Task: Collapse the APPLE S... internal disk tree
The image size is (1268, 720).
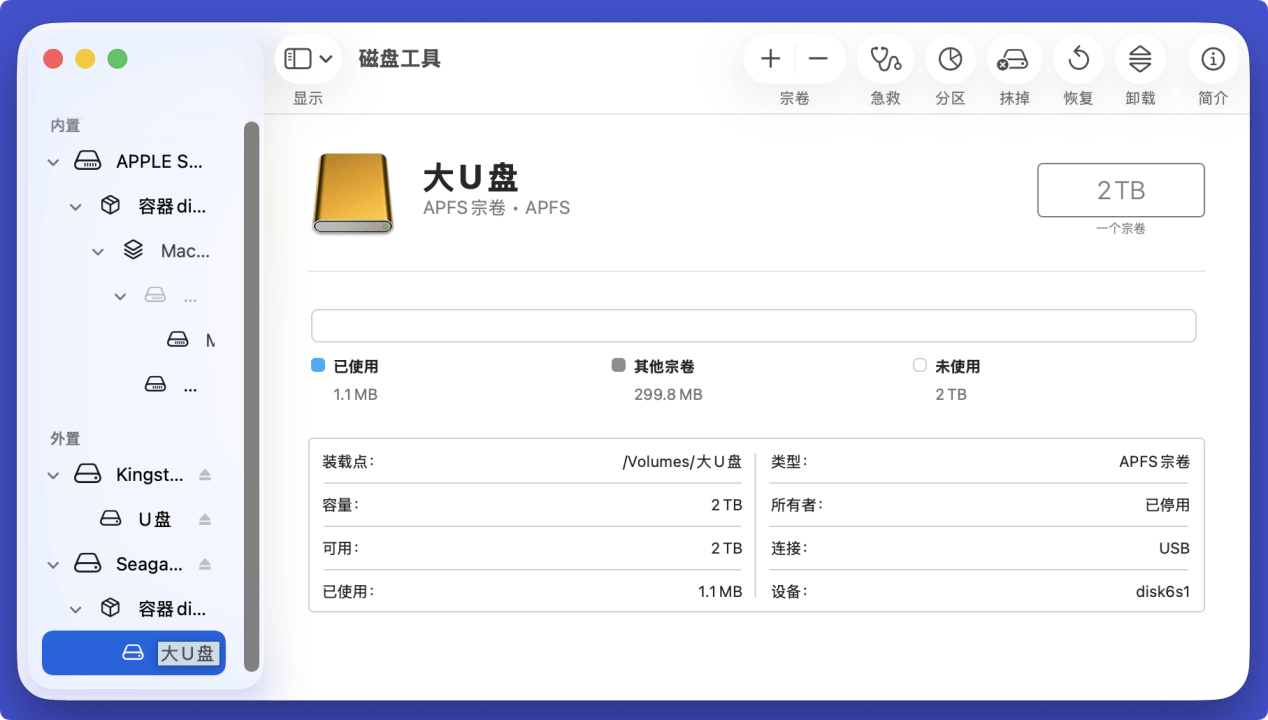Action: (x=52, y=161)
